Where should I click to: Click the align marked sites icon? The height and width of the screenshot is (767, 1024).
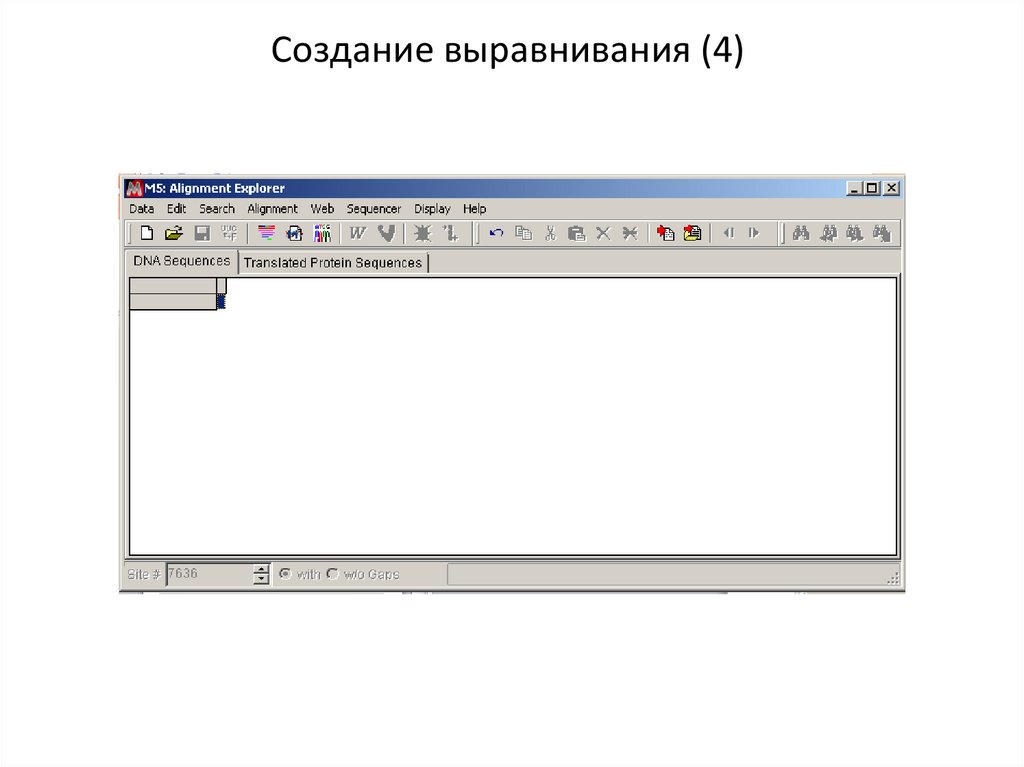click(x=451, y=233)
